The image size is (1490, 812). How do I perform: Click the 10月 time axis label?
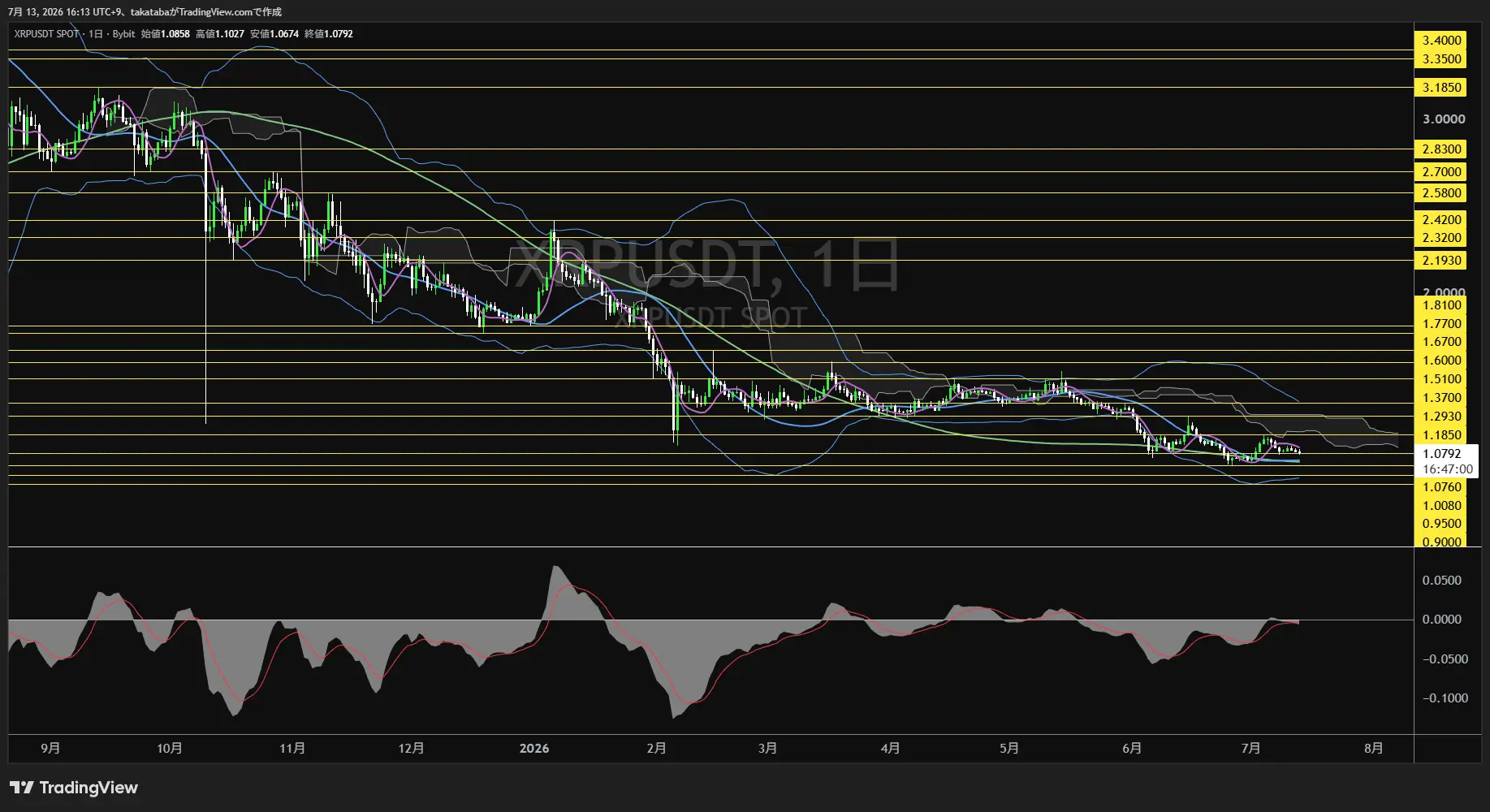[170, 748]
